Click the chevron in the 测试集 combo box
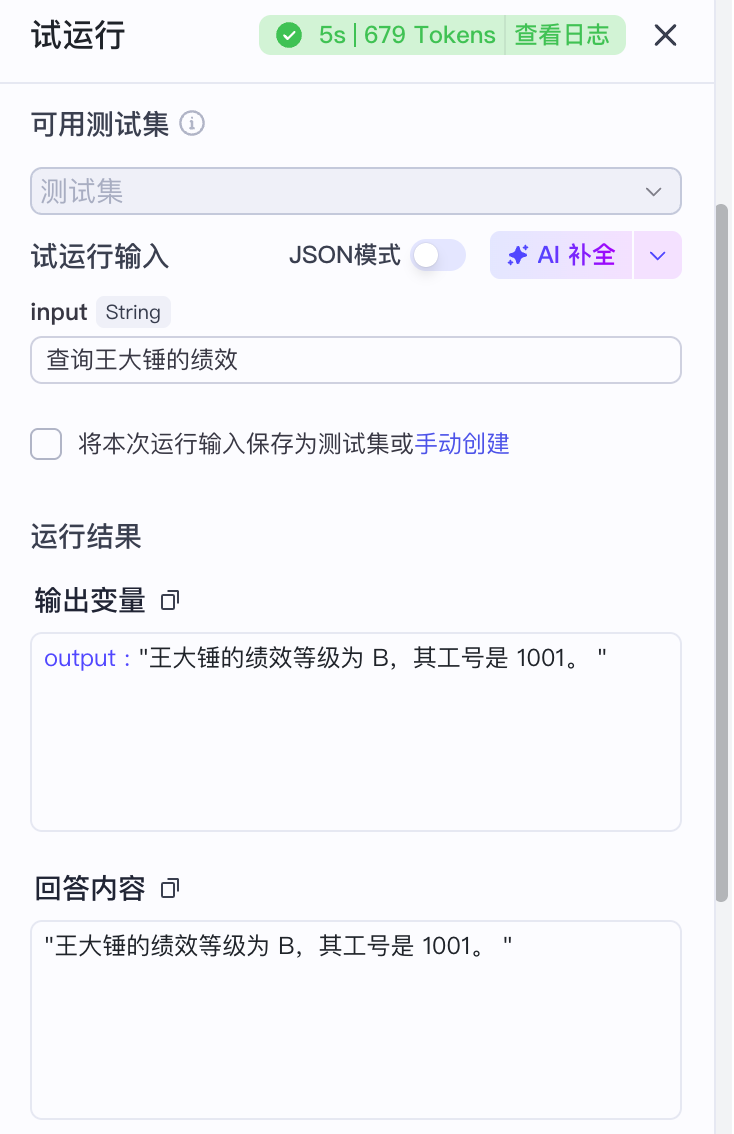Viewport: 734px width, 1134px height. [653, 191]
